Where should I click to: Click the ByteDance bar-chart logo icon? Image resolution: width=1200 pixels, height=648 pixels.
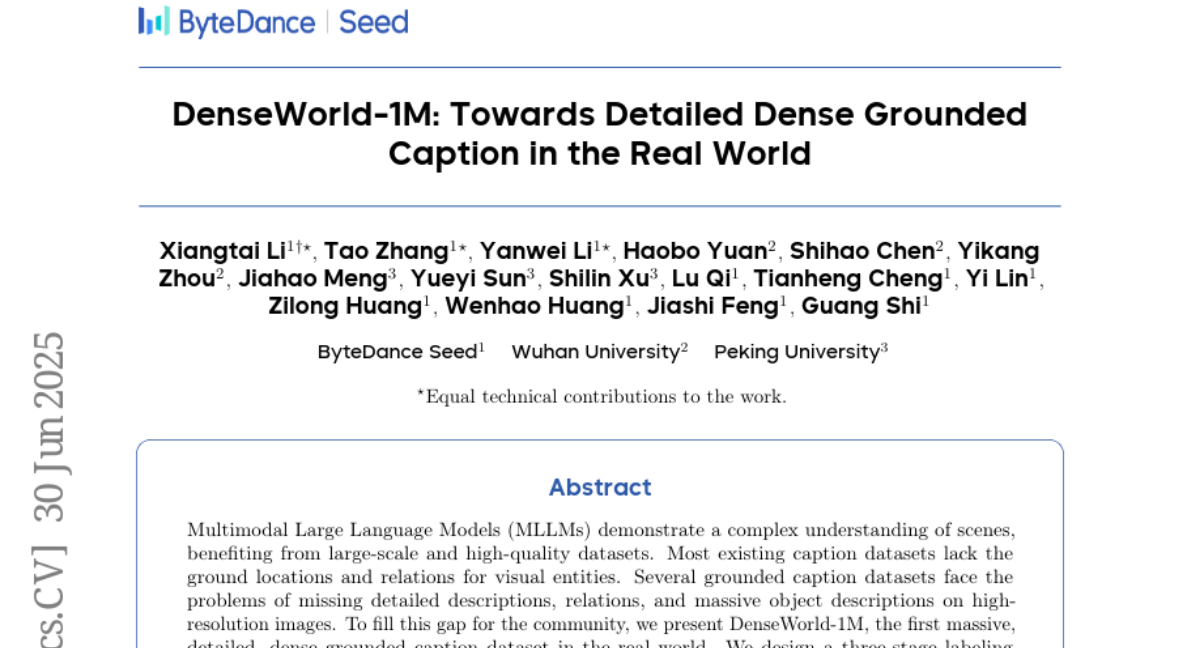[153, 21]
